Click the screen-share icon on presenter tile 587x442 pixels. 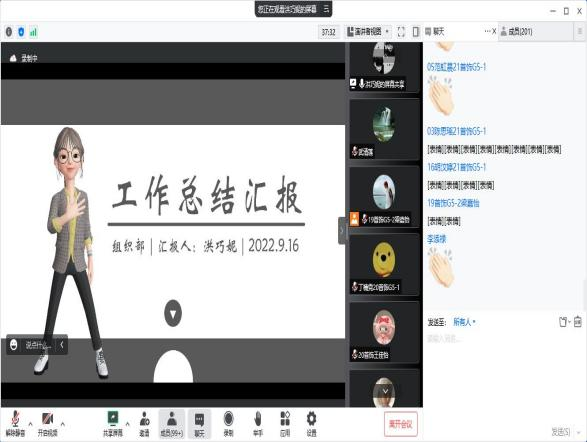point(353,83)
